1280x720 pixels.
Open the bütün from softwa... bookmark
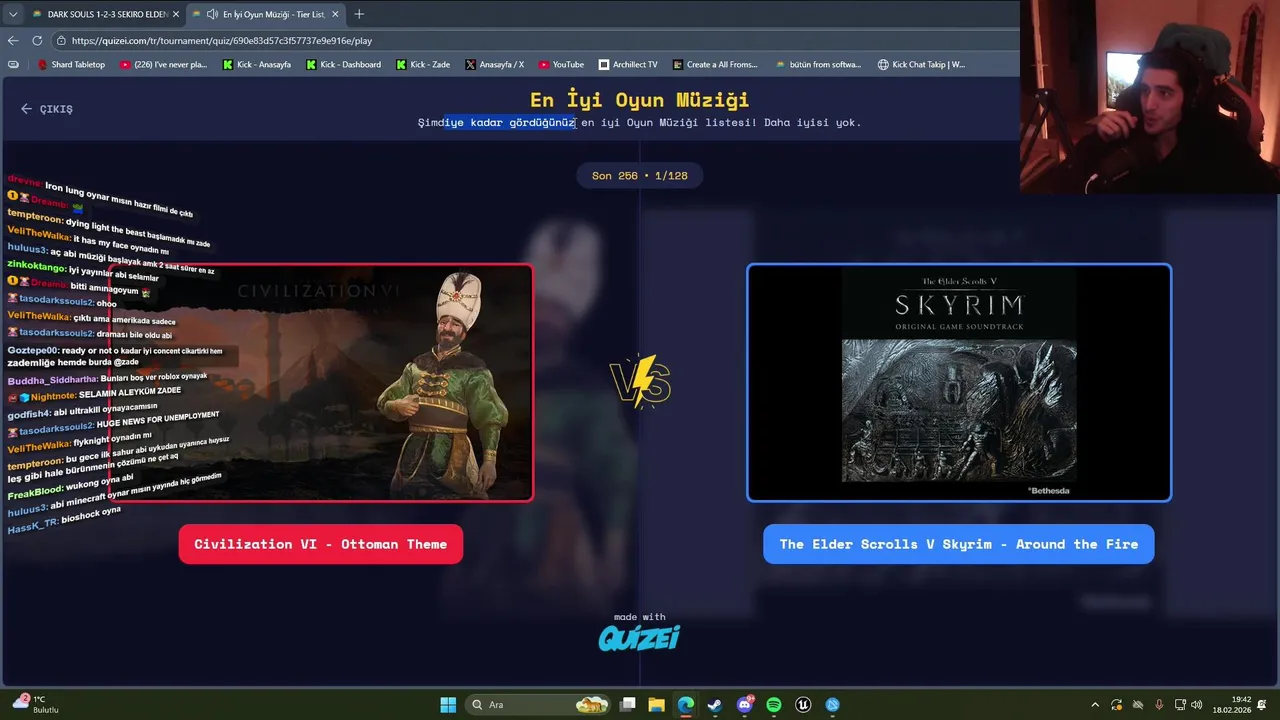point(818,64)
